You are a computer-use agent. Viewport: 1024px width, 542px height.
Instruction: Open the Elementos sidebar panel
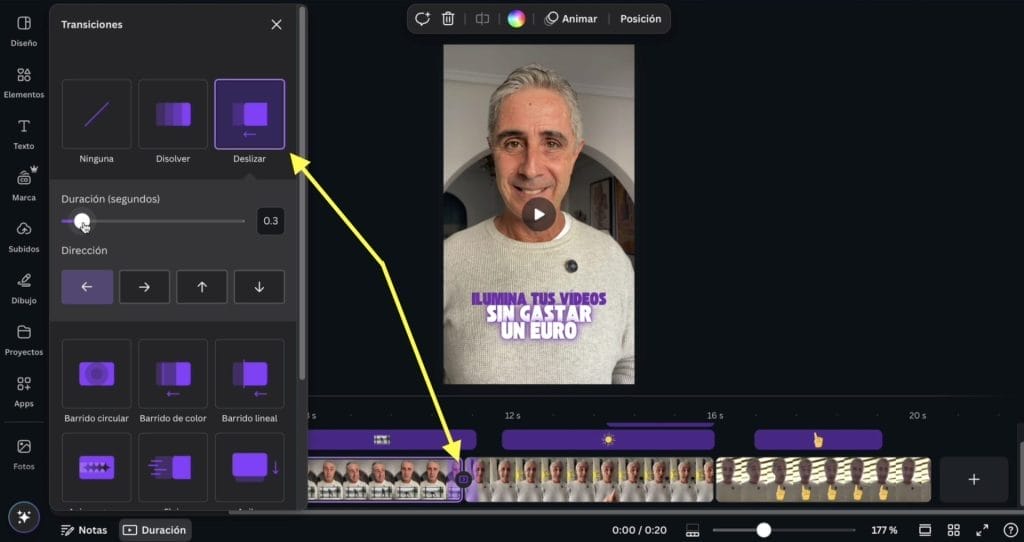[x=24, y=82]
